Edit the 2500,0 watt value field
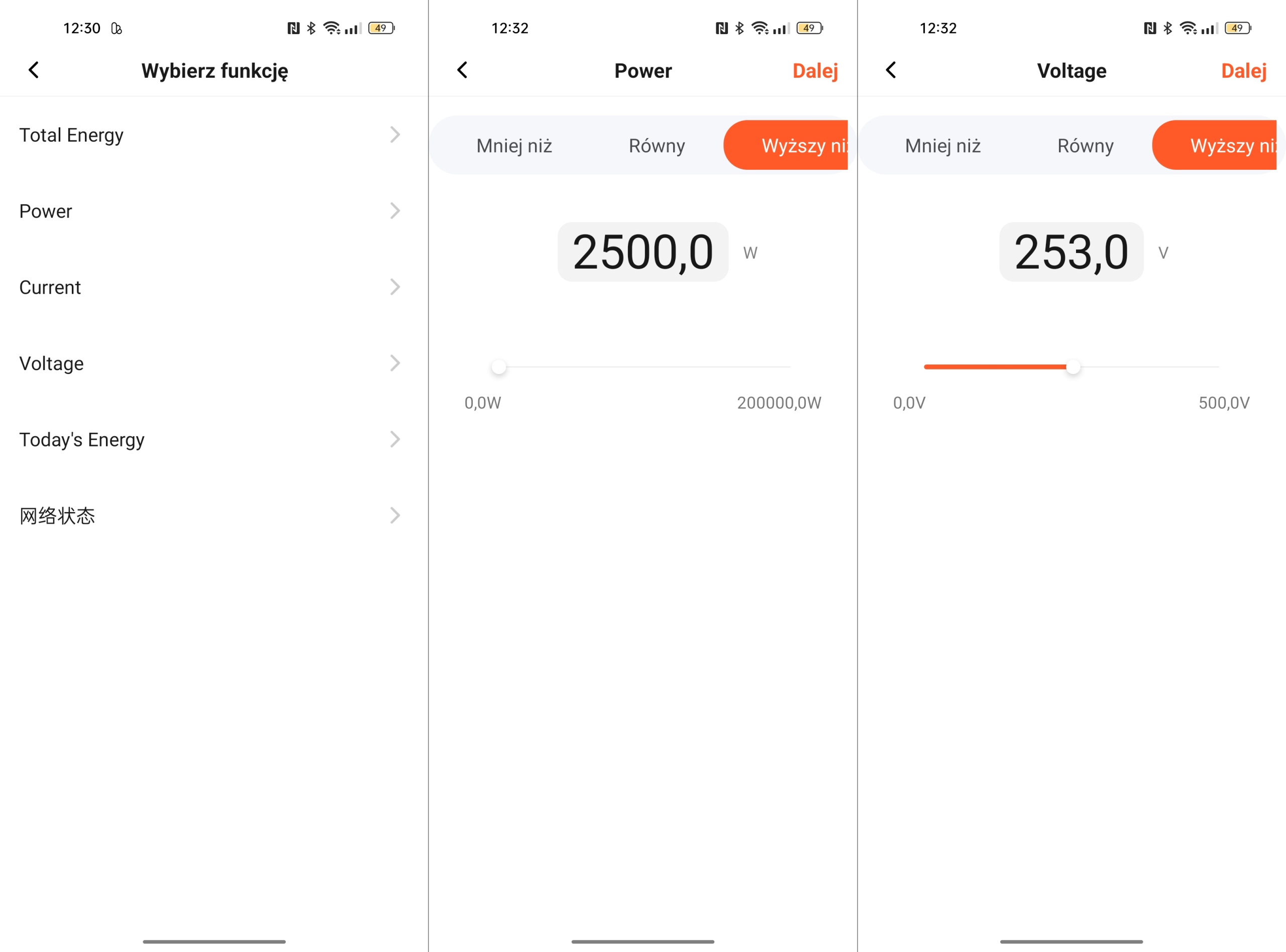The image size is (1286, 952). pyautogui.click(x=642, y=253)
